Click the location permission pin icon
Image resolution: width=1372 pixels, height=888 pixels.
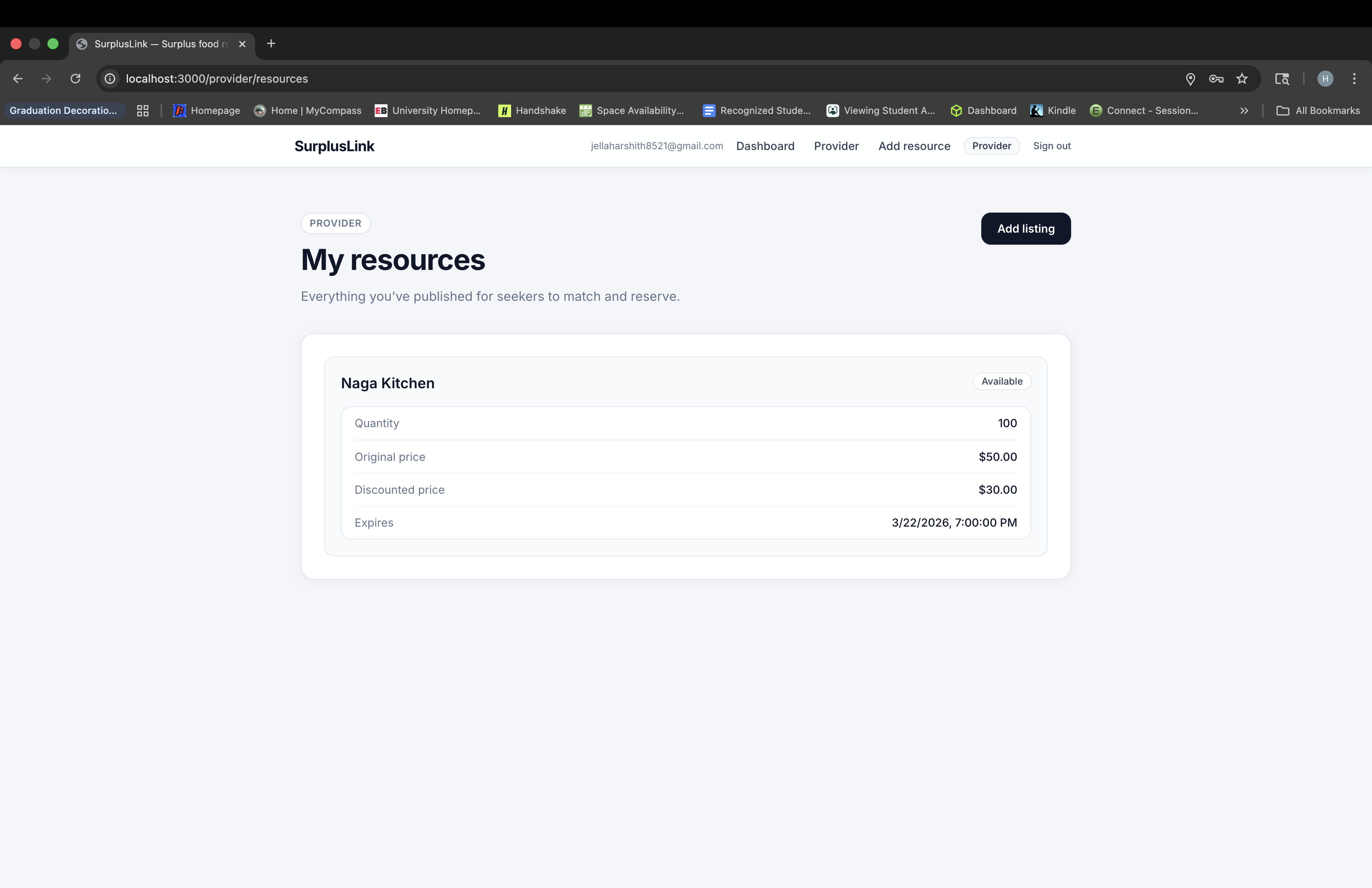tap(1190, 78)
